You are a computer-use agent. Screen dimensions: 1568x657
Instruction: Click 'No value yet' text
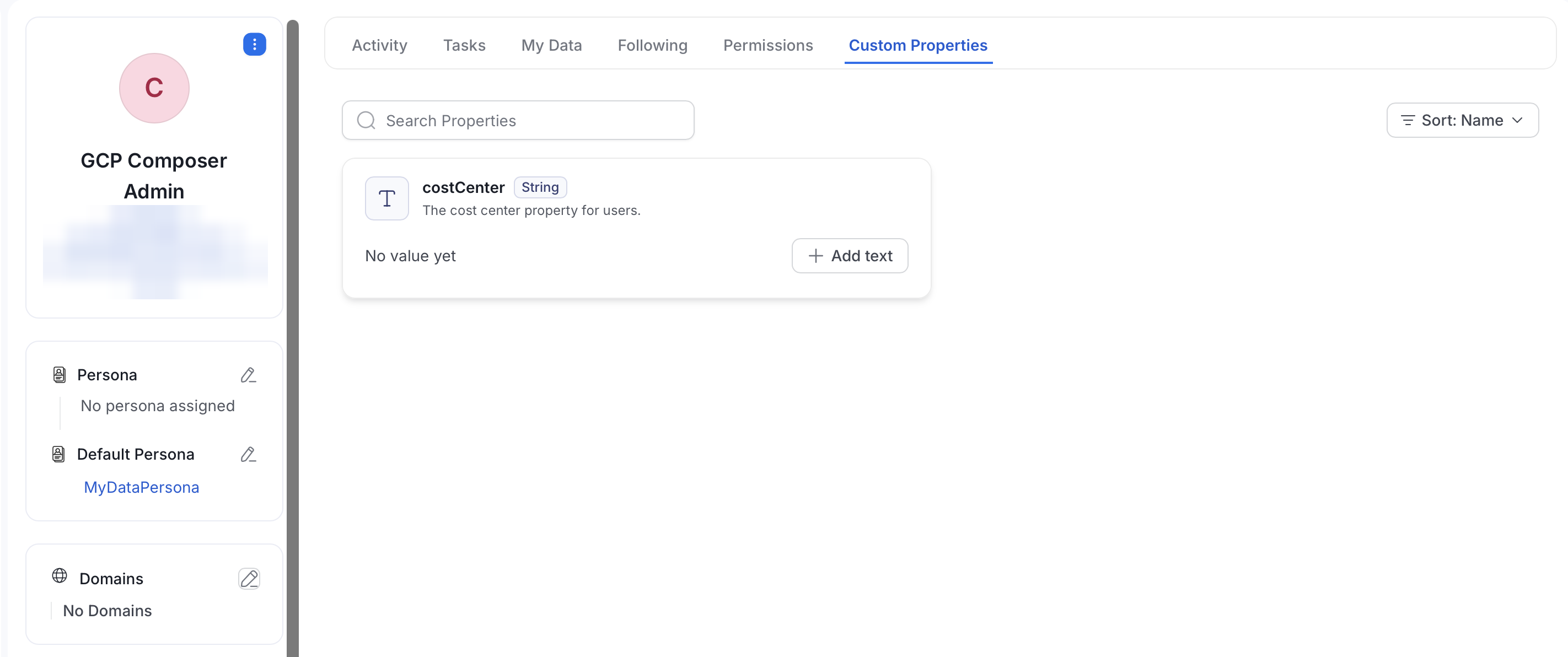click(x=410, y=256)
